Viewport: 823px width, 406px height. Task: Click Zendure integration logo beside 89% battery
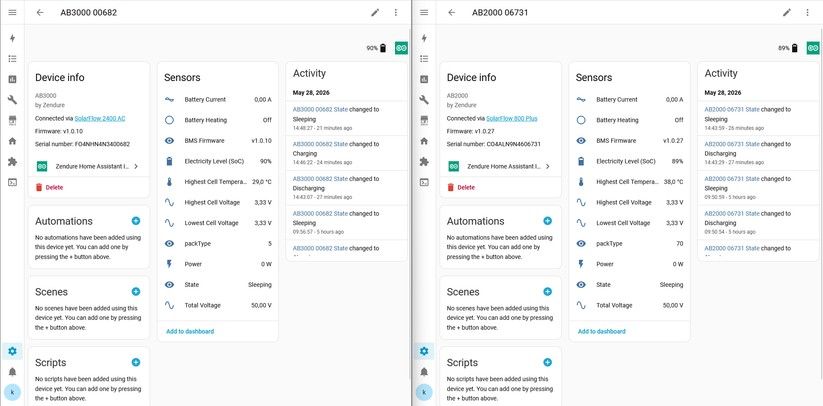point(813,48)
